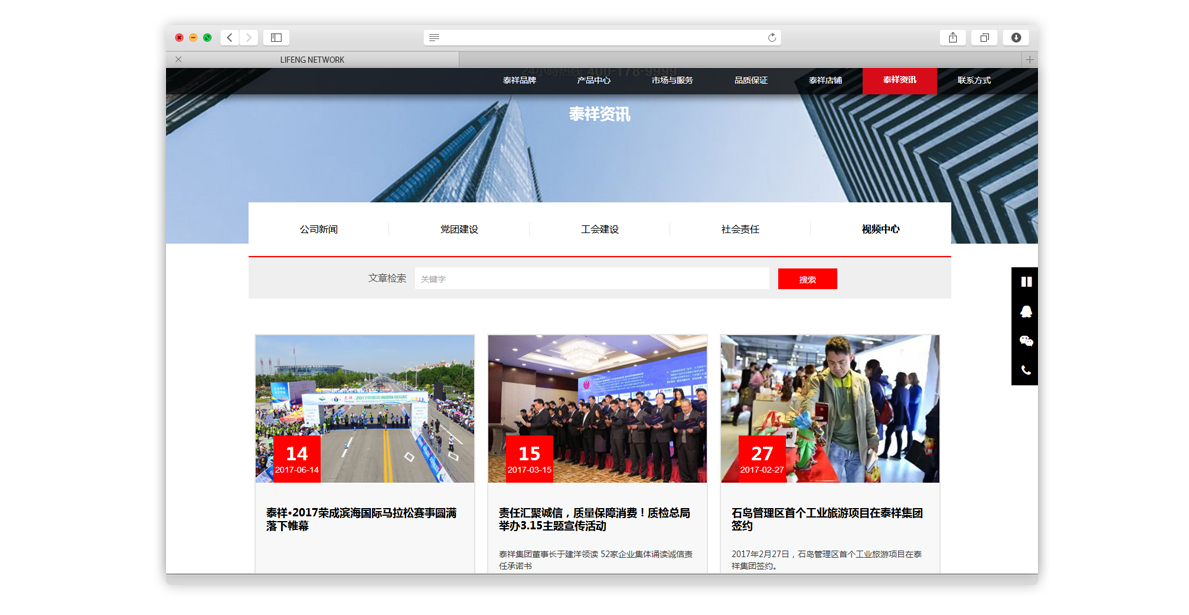Open article 责任汇聚诚信，质量保障消费 headline
1189x615 pixels.
click(x=594, y=519)
